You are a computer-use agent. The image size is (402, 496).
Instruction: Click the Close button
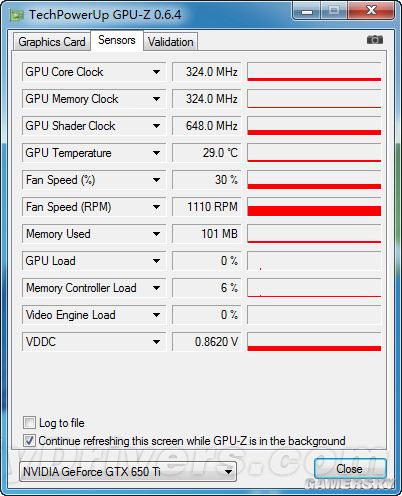(x=350, y=469)
